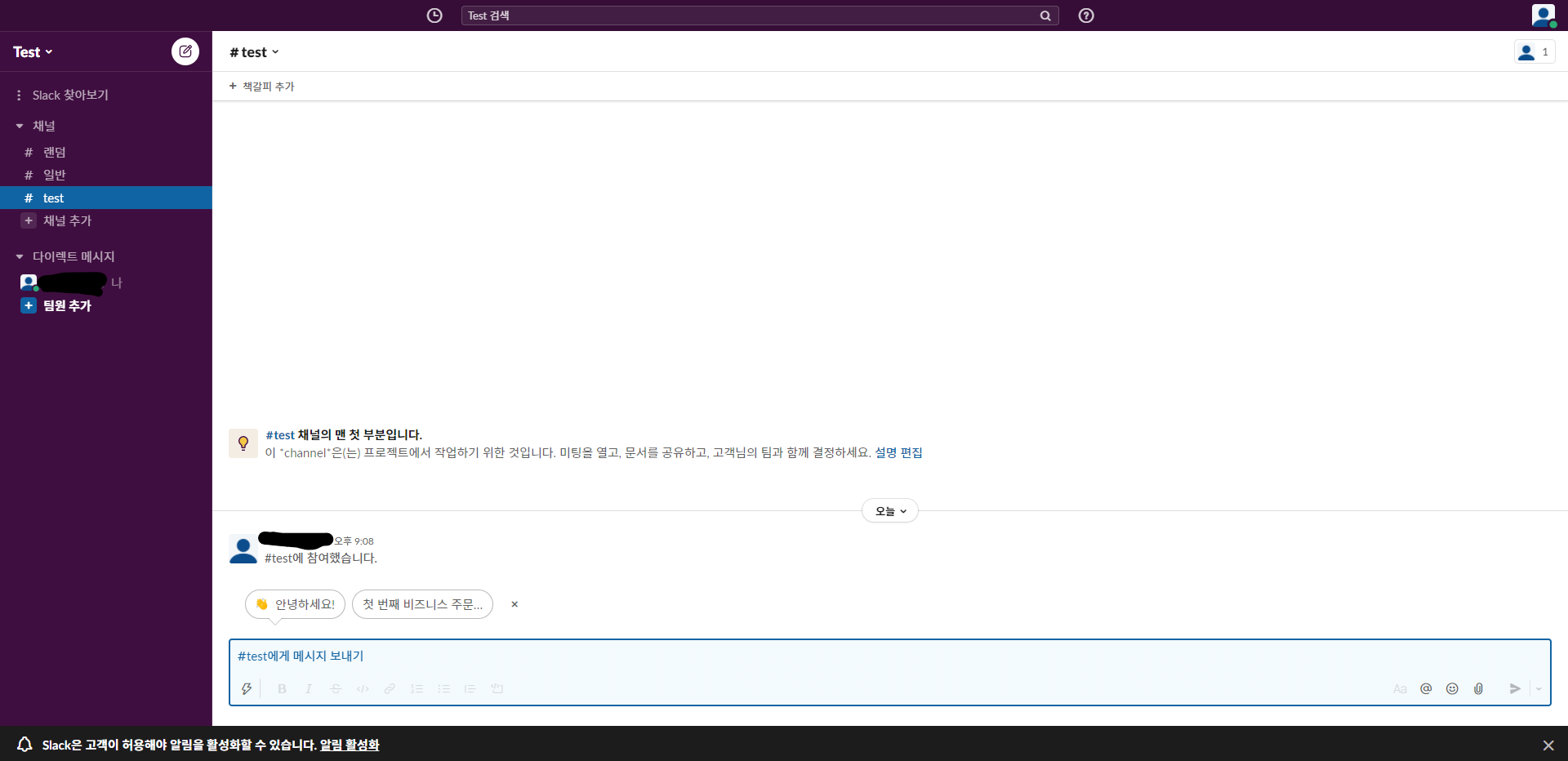Open send options dropdown arrow

tap(1539, 688)
